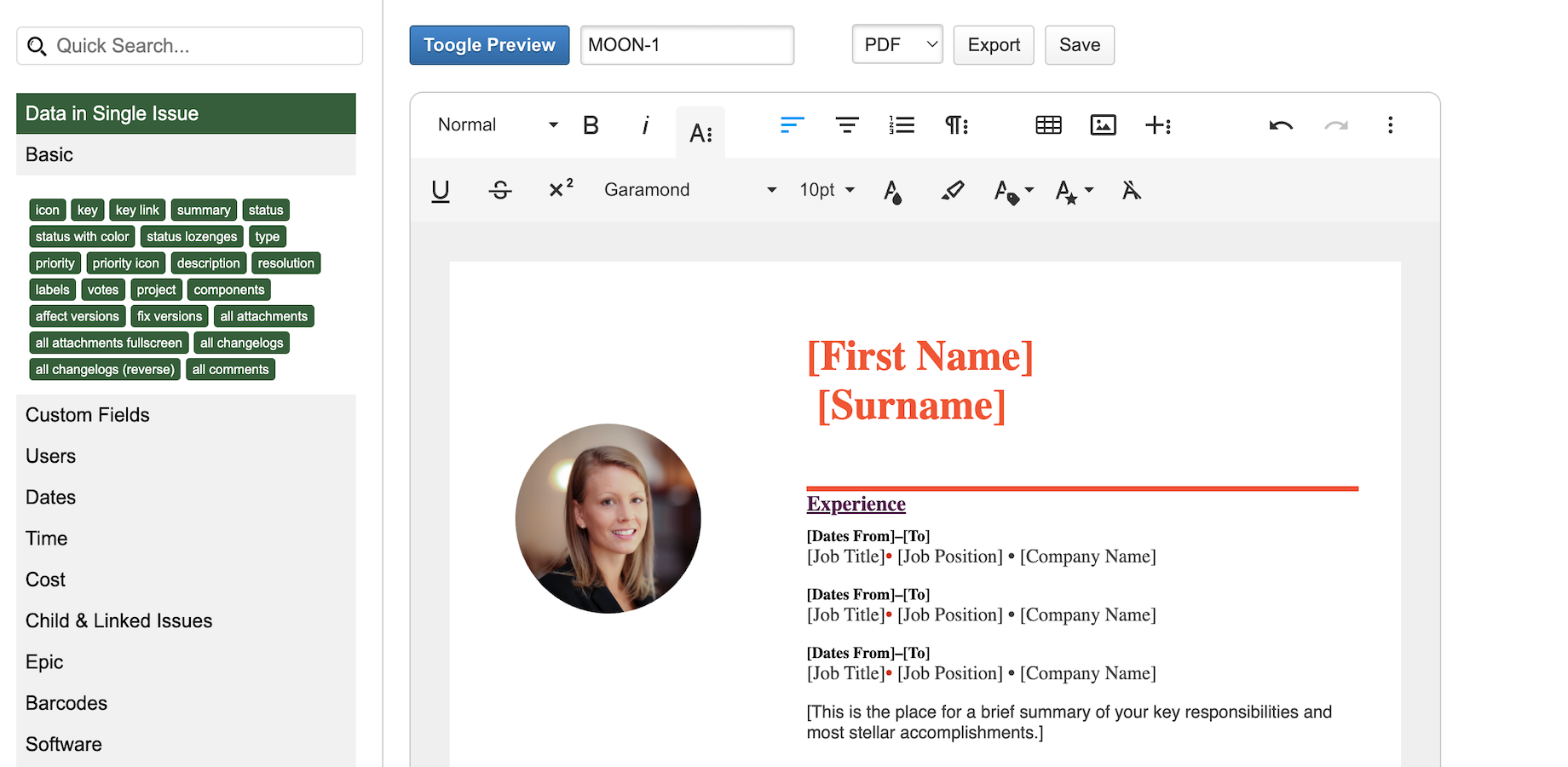Select the profile photo in the document
Image resolution: width=1568 pixels, height=767 pixels.
tap(608, 518)
